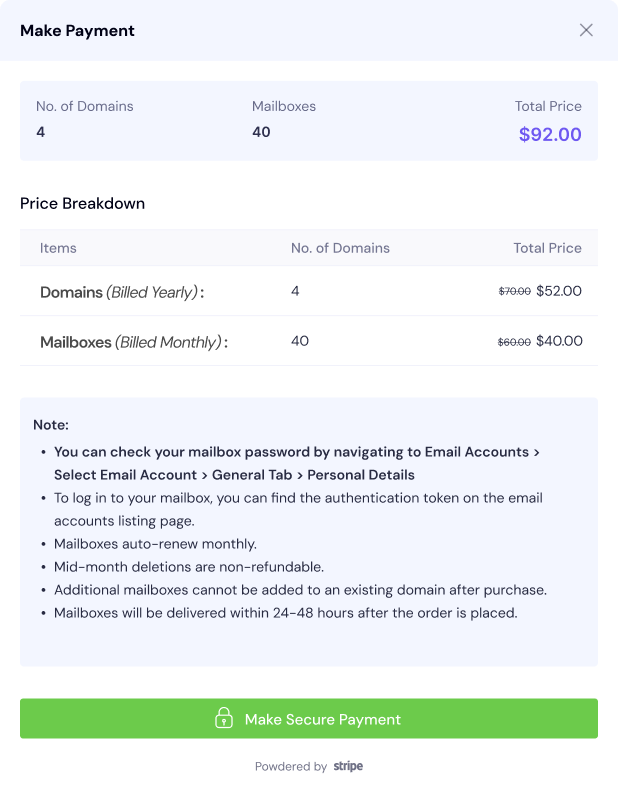Close the Make Payment dialog
Screen dimensions: 618x796
tap(586, 30)
